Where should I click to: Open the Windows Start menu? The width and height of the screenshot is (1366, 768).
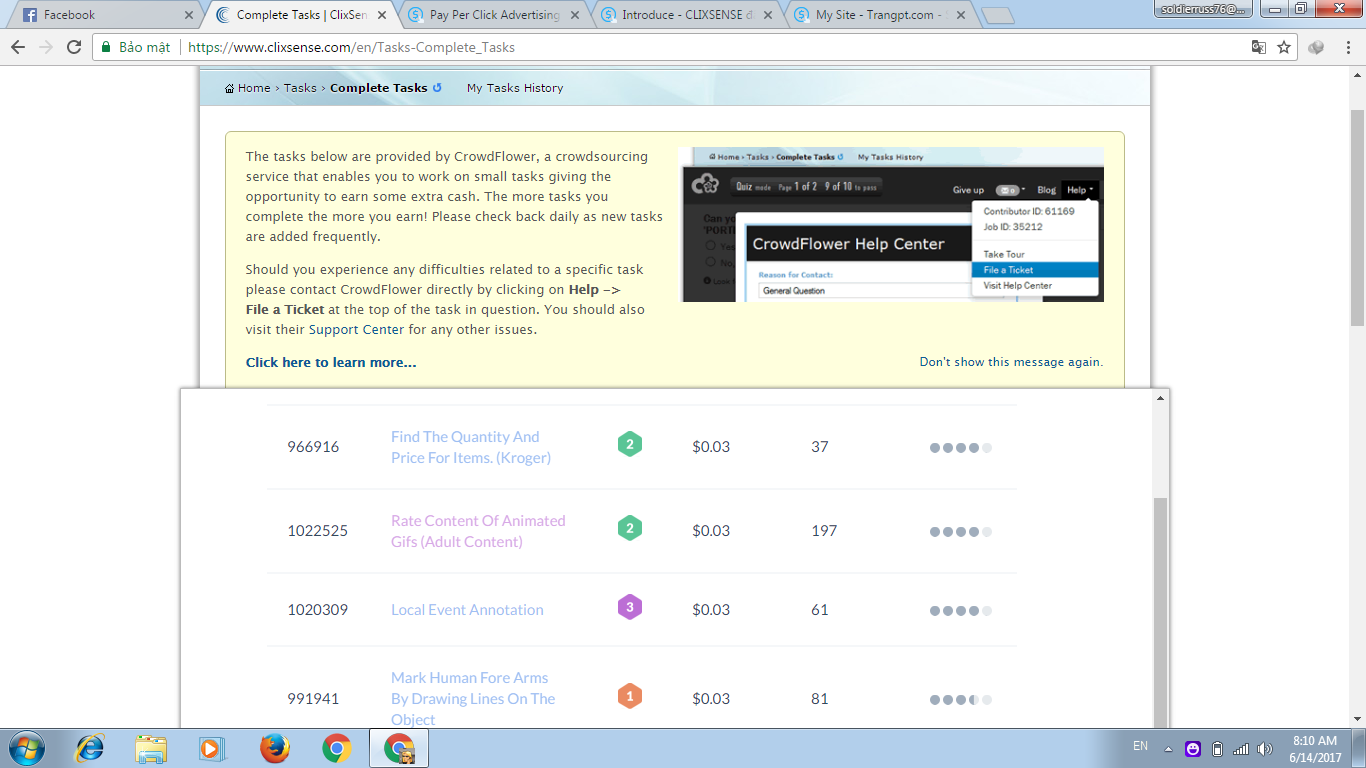(27, 748)
